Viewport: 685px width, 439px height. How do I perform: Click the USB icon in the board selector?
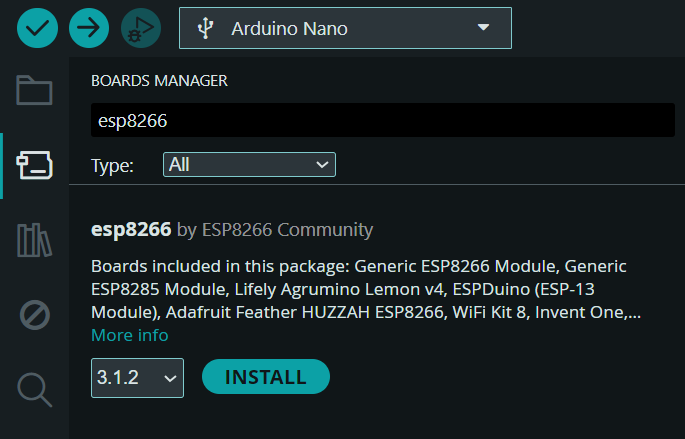(205, 29)
